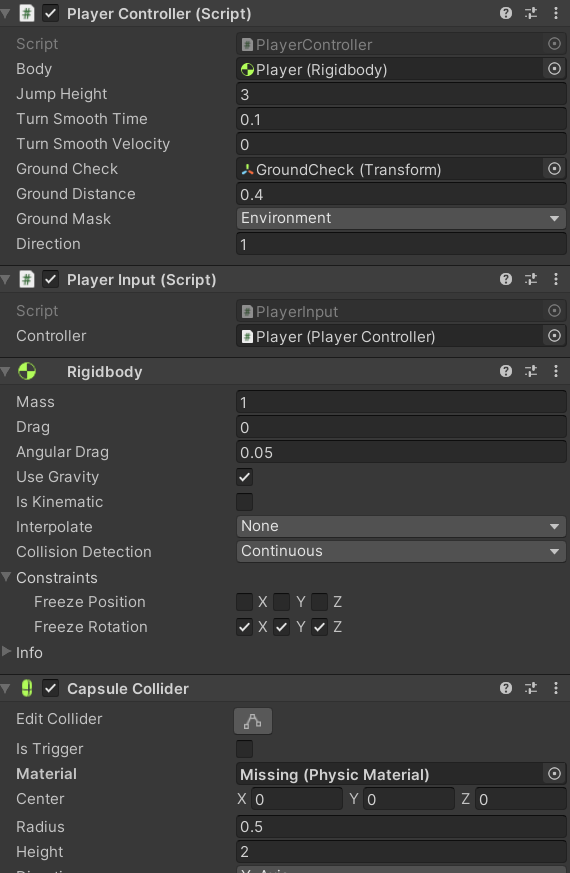Collapse the Constraints foldout
The height and width of the screenshot is (873, 570).
tap(6, 577)
